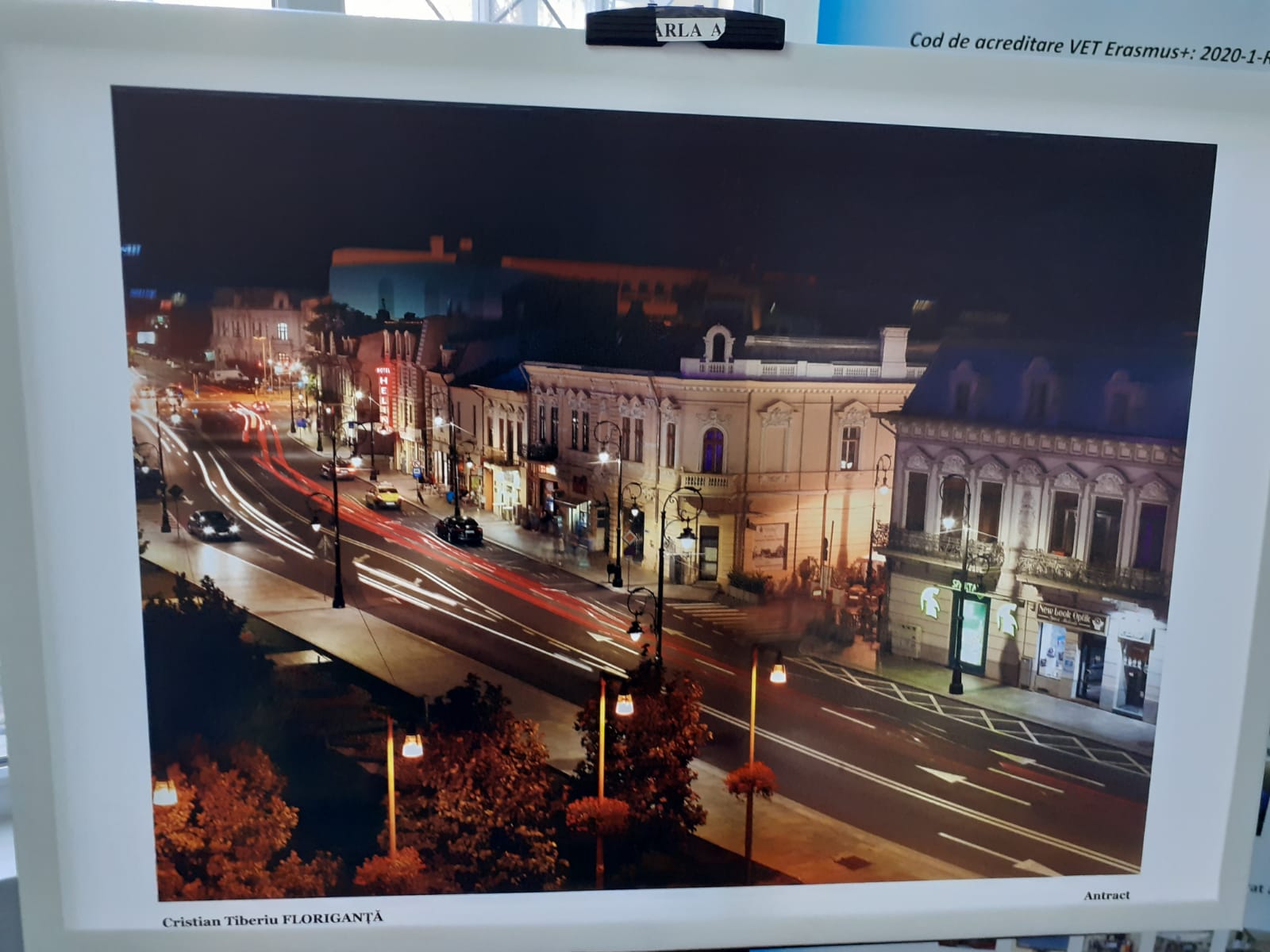Click the black parked car near the curb
This screenshot has width=1270, height=952.
[x=459, y=529]
